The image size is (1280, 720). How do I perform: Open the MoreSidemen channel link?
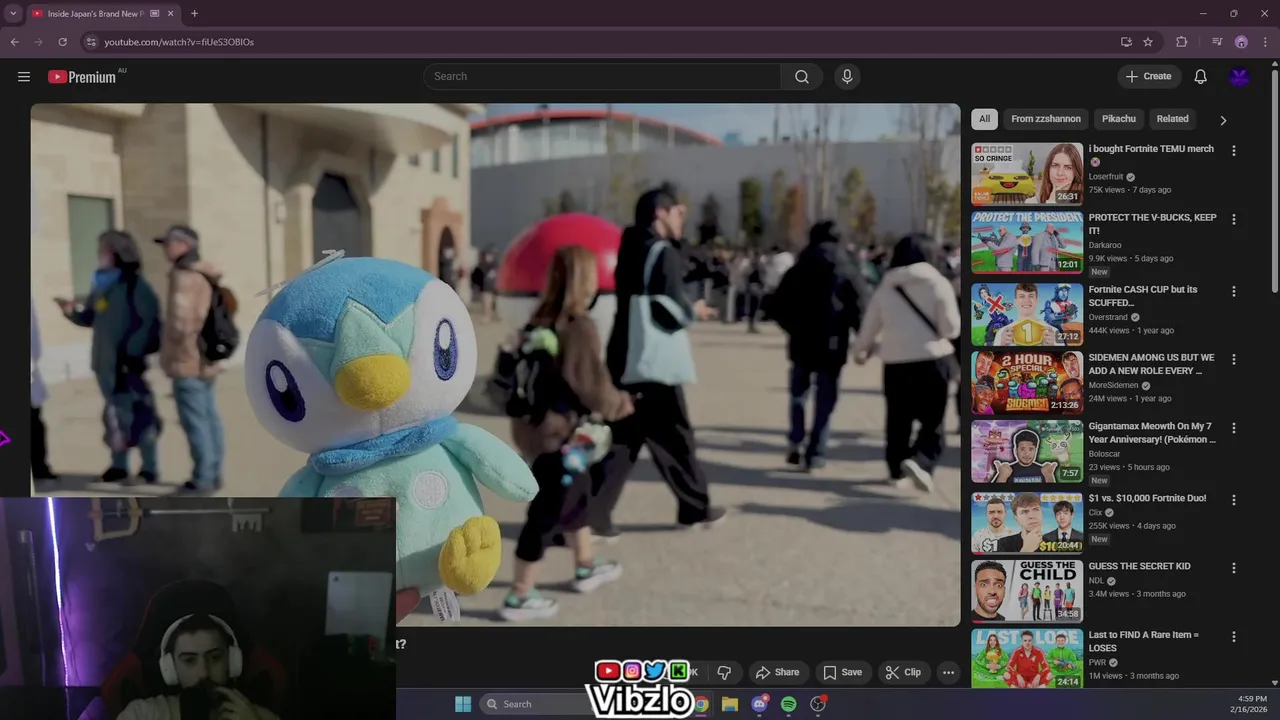click(x=1114, y=385)
